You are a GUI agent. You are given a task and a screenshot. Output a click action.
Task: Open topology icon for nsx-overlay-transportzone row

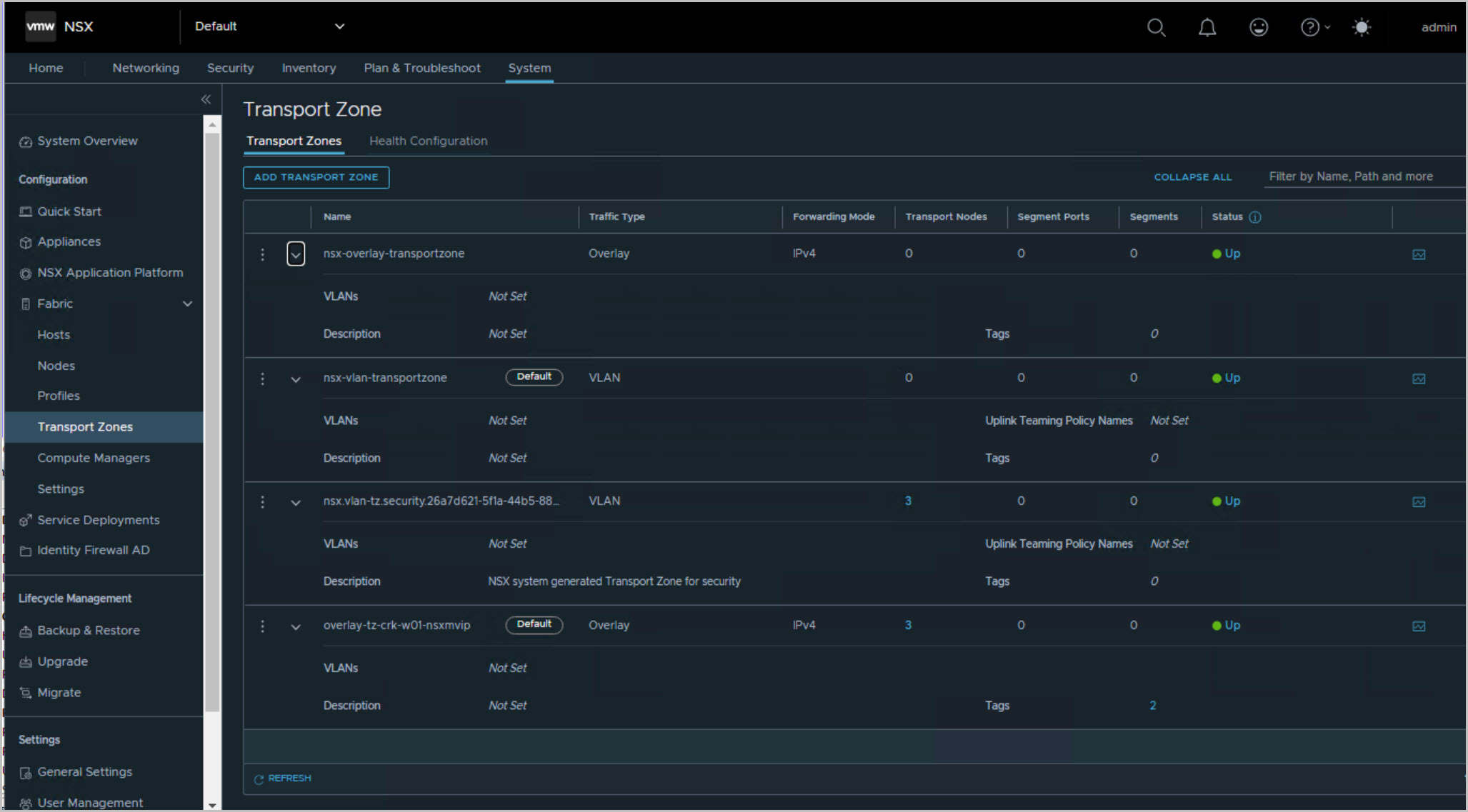click(x=1418, y=254)
